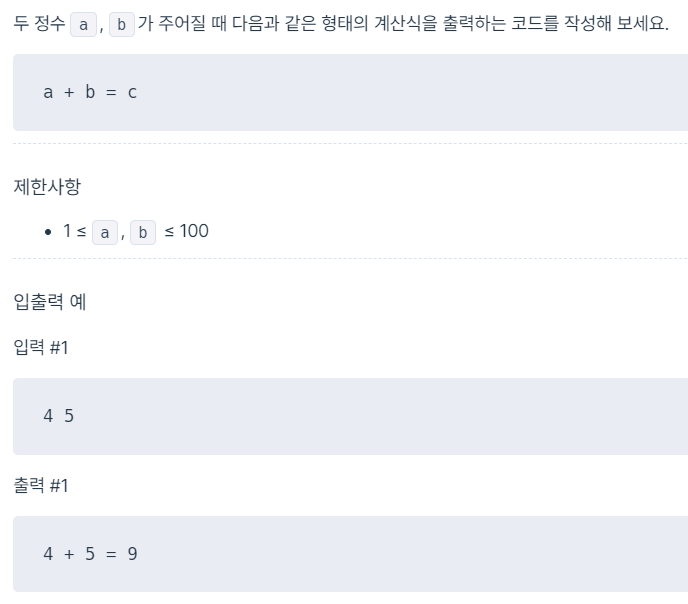Click the inline code 'a' in problem statement
Viewport: 688px width, 604px height.
83,25
